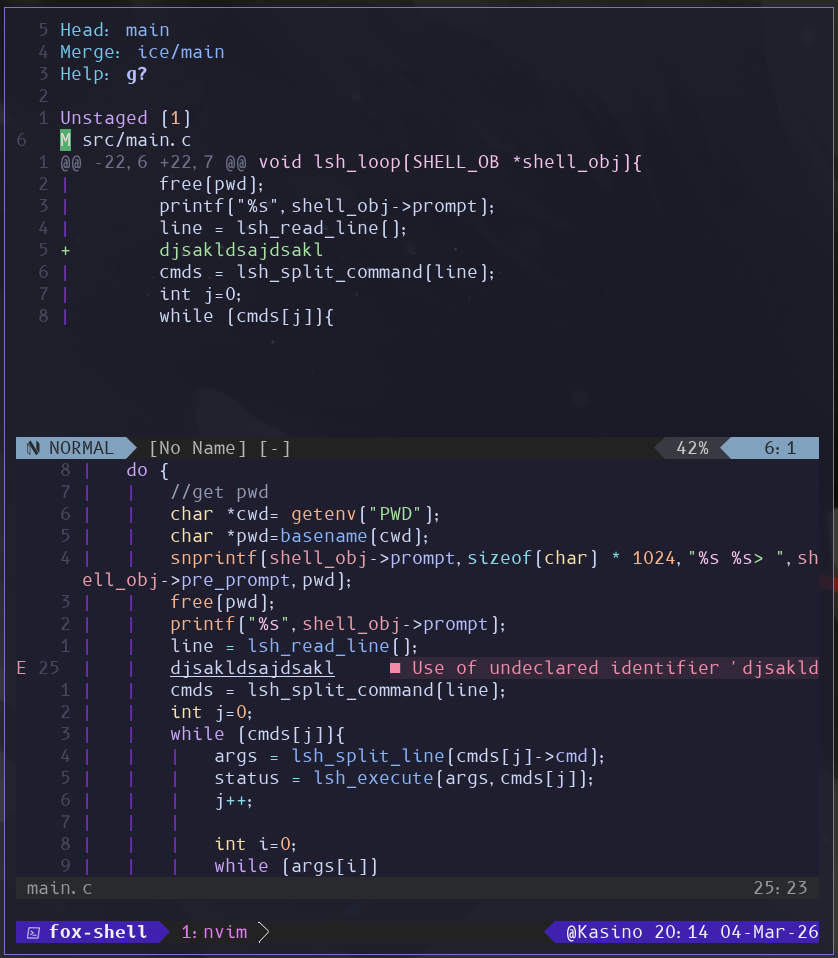Click the Help: g? line
This screenshot has width=838, height=958.
[103, 74]
